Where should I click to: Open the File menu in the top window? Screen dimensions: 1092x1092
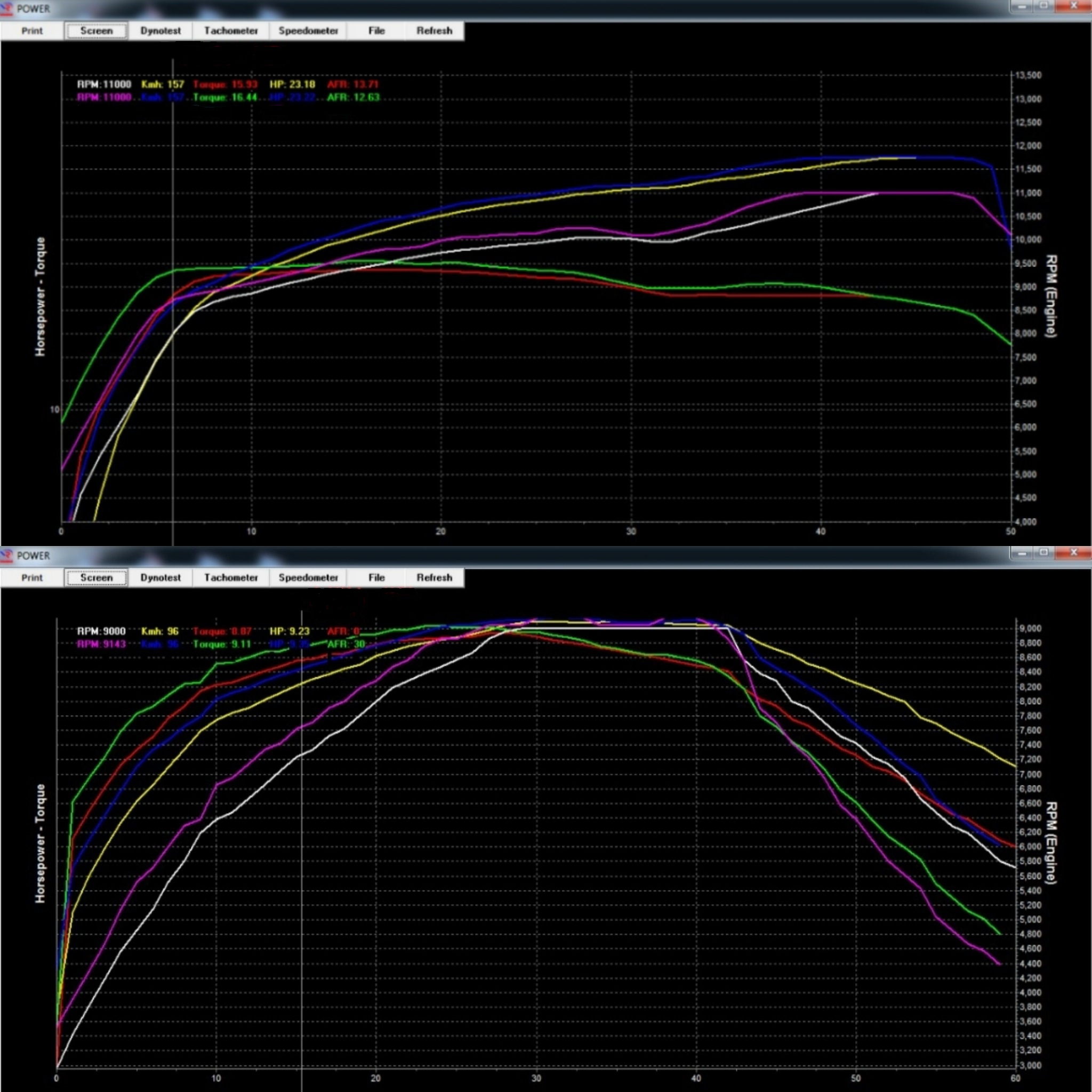376,30
